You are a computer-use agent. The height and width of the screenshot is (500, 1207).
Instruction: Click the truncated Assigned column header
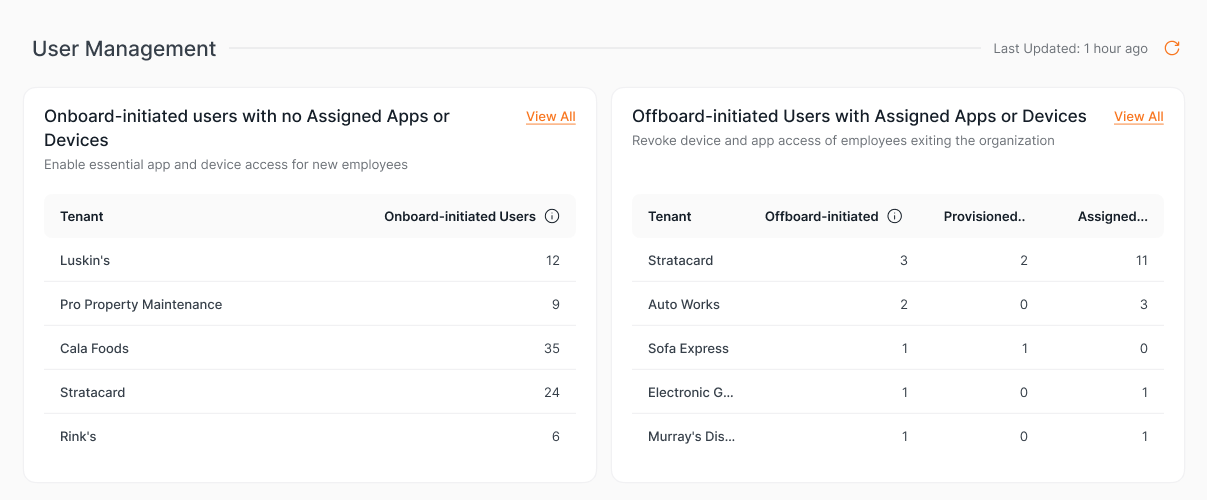click(1112, 216)
